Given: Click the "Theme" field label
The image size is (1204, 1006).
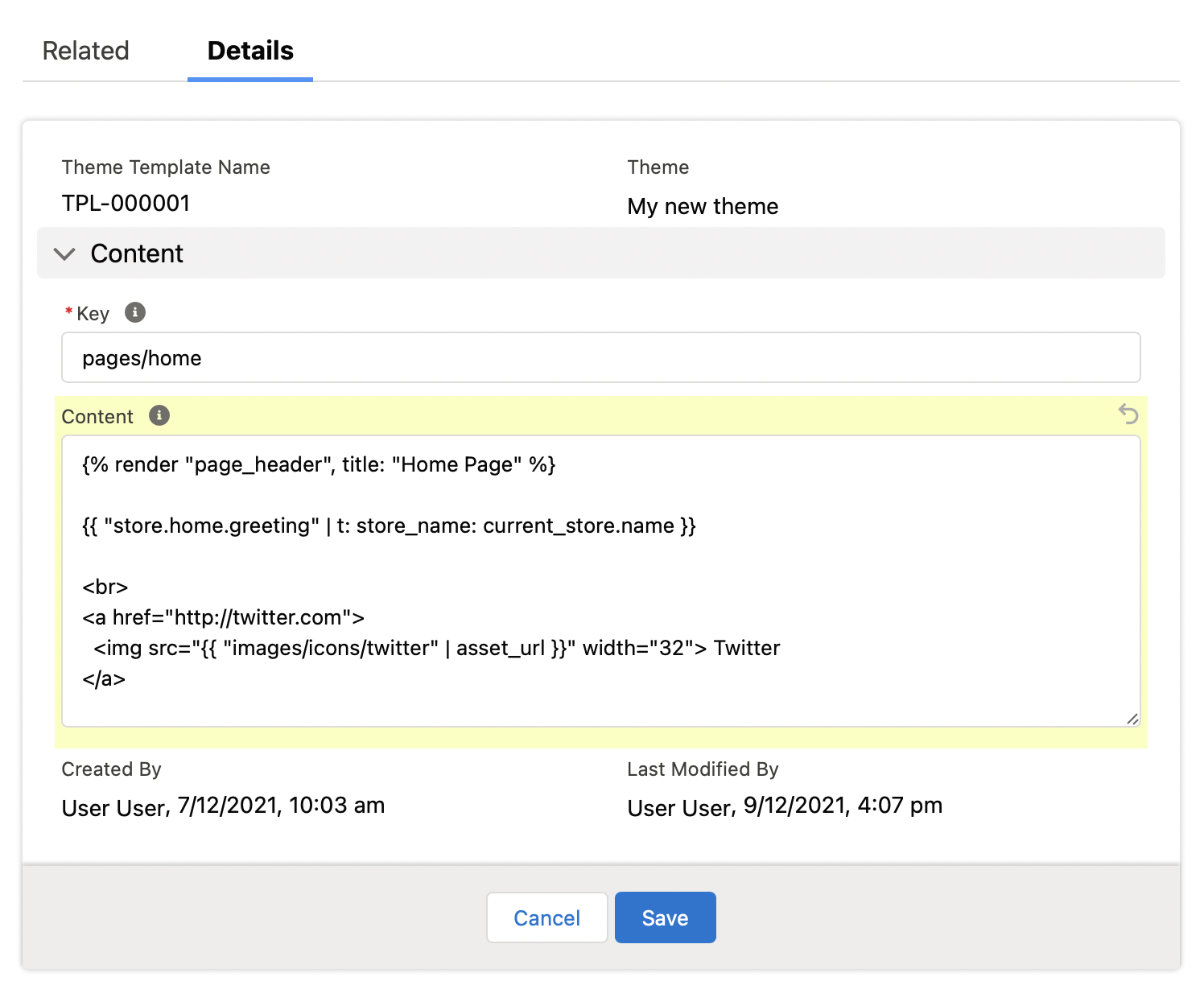Looking at the screenshot, I should (x=658, y=167).
